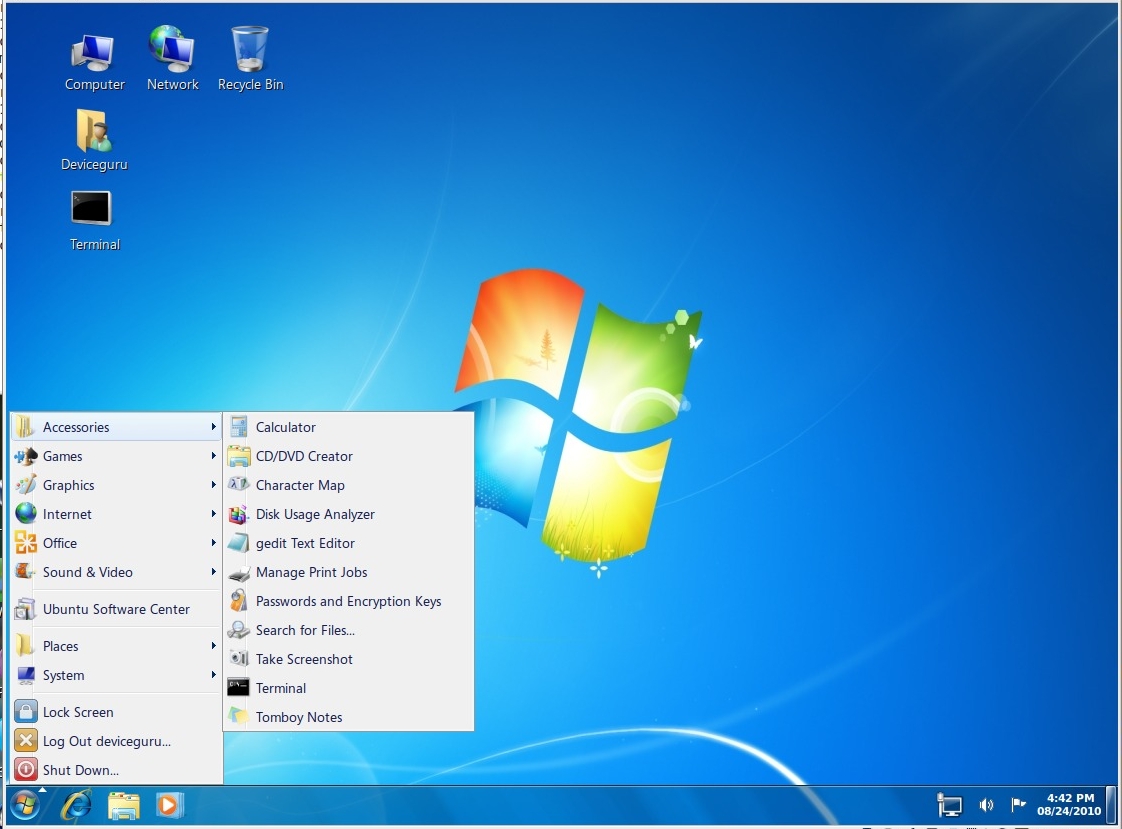
Task: Open the Deviceguru home folder icon
Action: click(93, 131)
